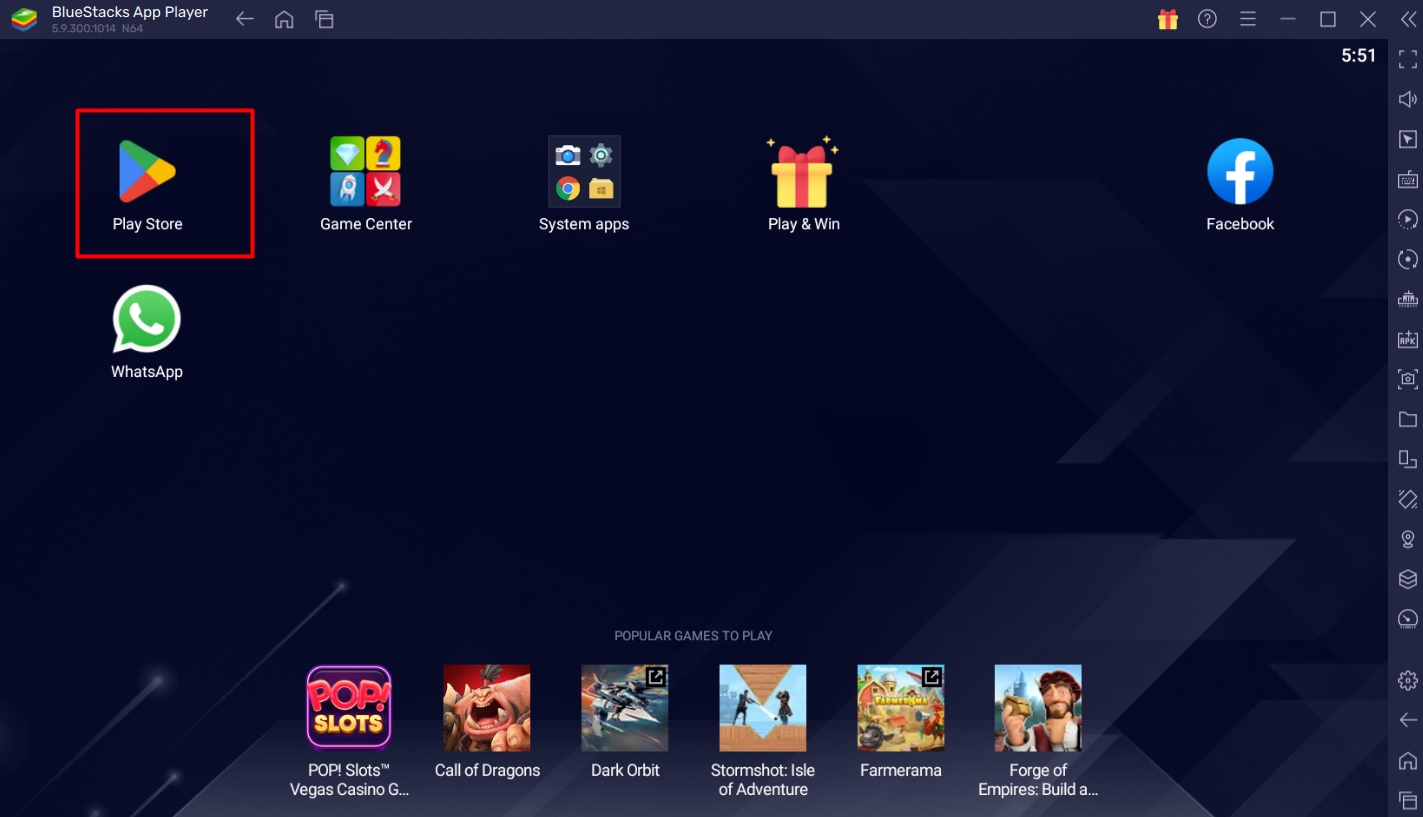Set the device location
Viewport: 1423px width, 817px height.
click(x=1408, y=539)
